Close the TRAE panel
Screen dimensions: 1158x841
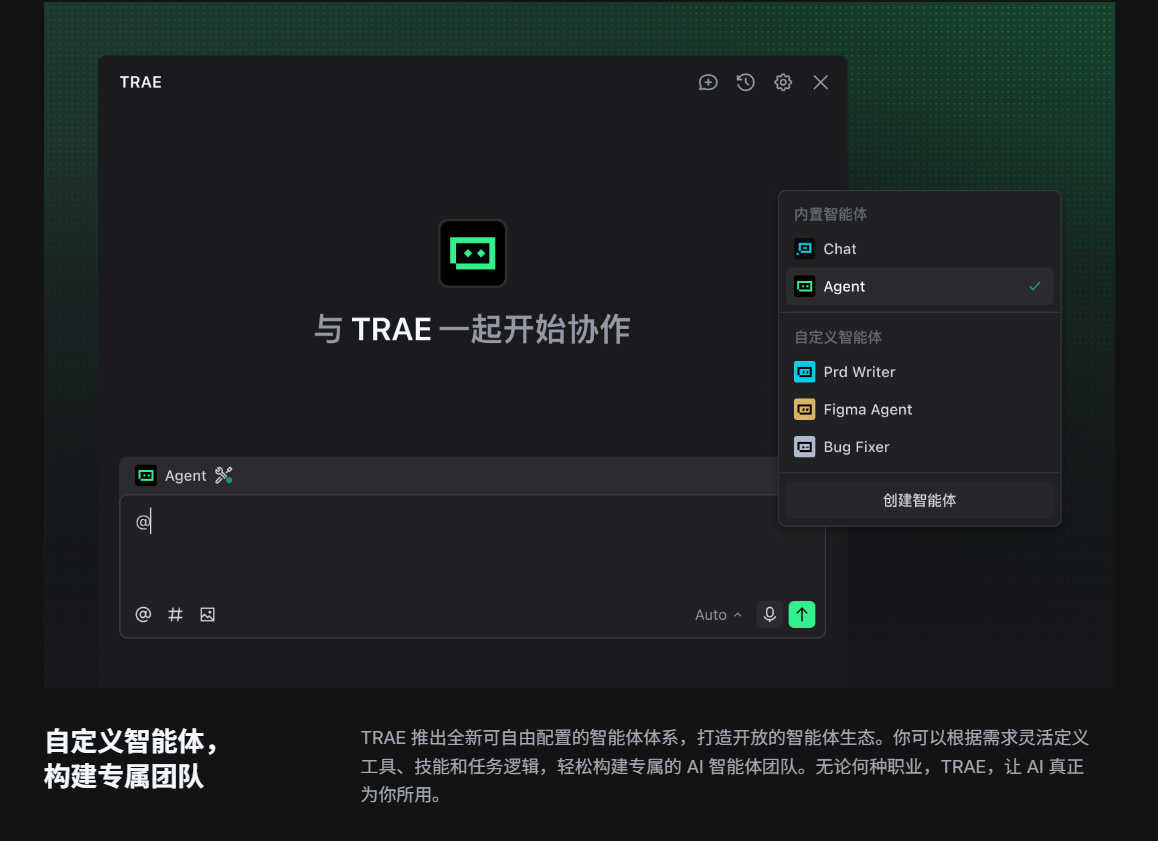[820, 82]
